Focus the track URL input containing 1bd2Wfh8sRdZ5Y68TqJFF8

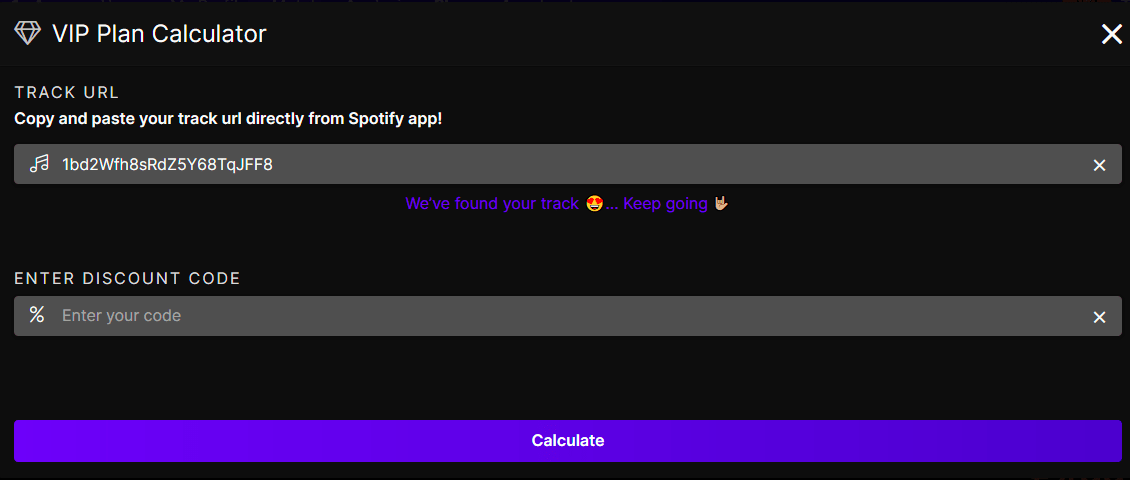568,164
